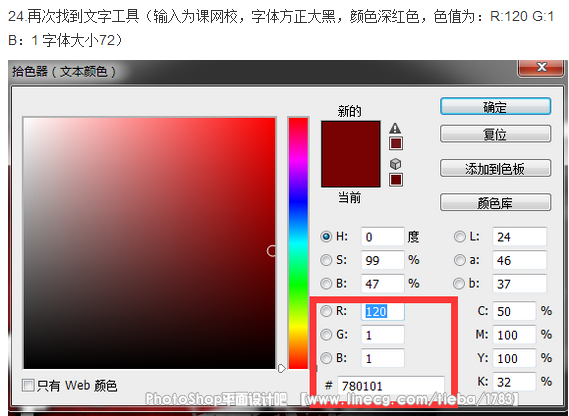This screenshot has height=416, width=569.
Task: Confirm with the 确定 button
Action: pyautogui.click(x=495, y=107)
